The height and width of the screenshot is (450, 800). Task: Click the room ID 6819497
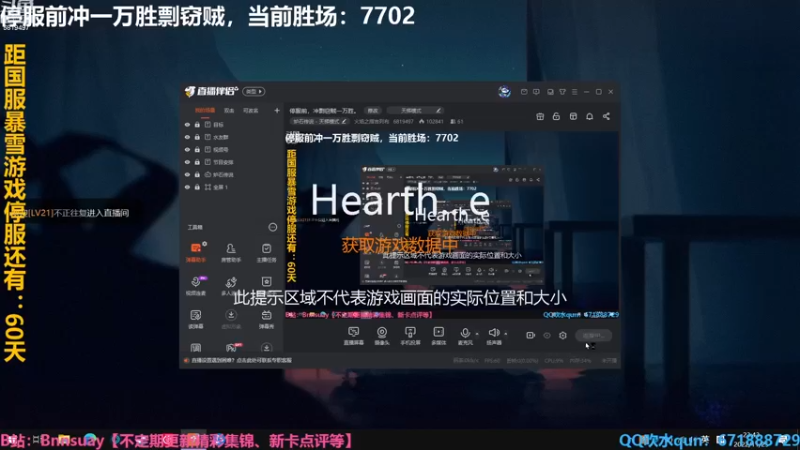click(403, 121)
